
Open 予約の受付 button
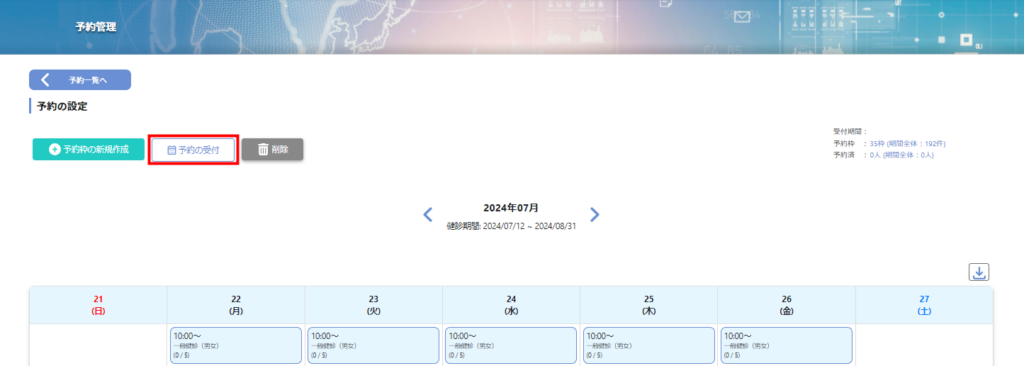coord(193,150)
